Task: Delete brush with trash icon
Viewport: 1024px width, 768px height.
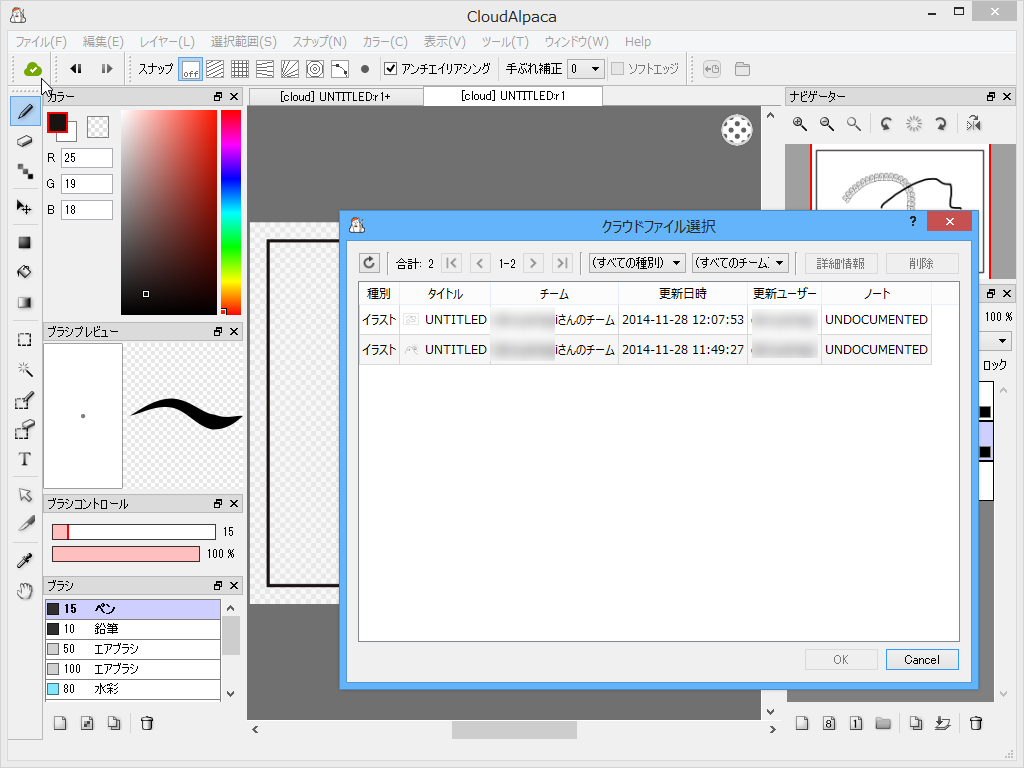Action: click(147, 723)
